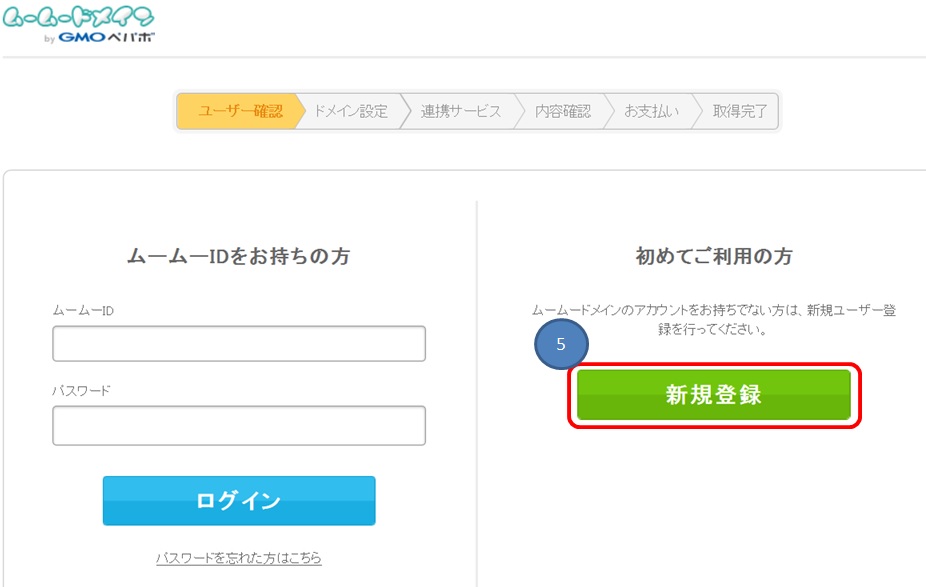Viewport: 926px width, 587px height.
Task: Click the パスワード field label
Action: coord(81,391)
